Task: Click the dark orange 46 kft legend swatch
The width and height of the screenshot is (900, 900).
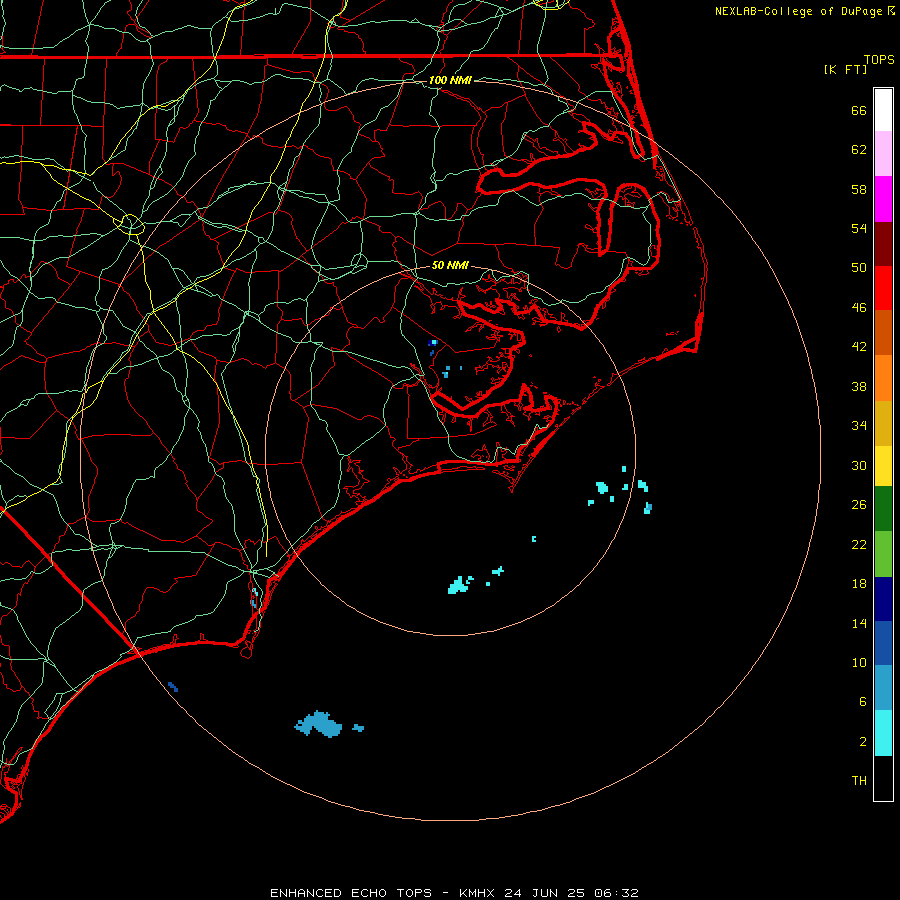Action: coord(883,333)
